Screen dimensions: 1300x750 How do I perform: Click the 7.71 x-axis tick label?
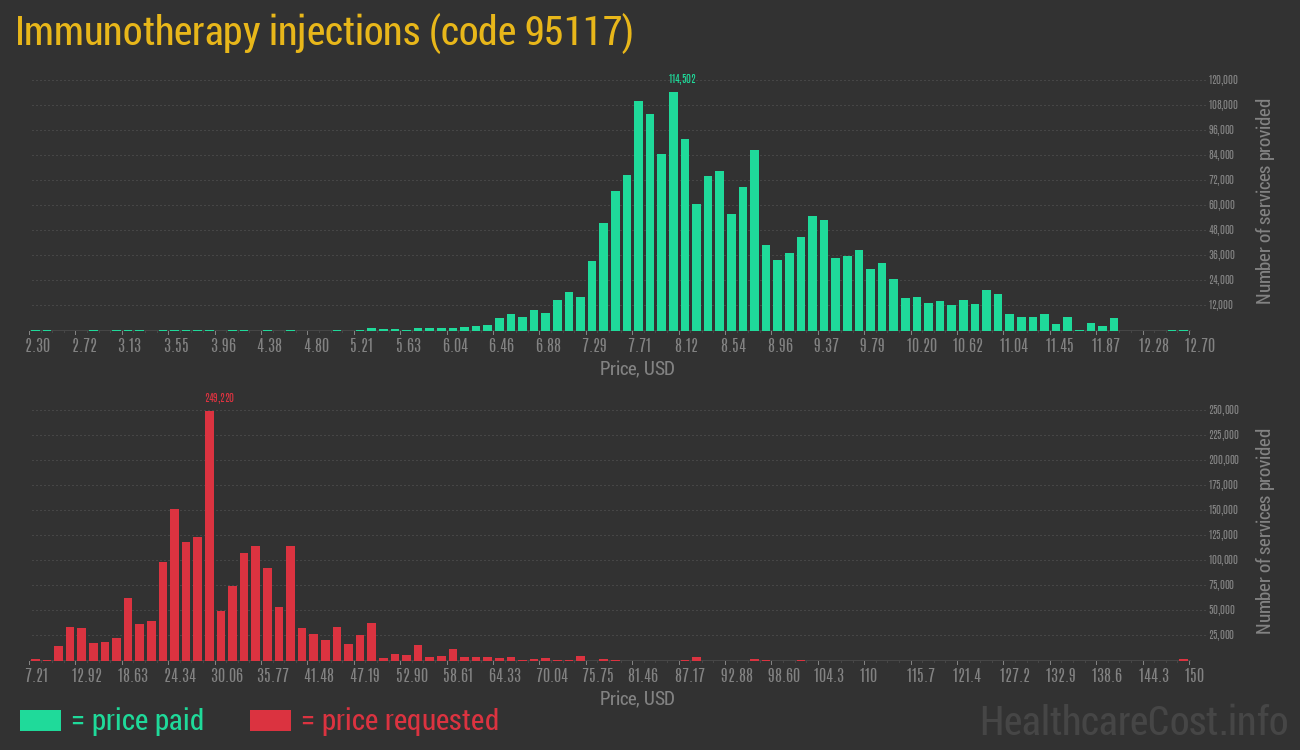(x=640, y=346)
